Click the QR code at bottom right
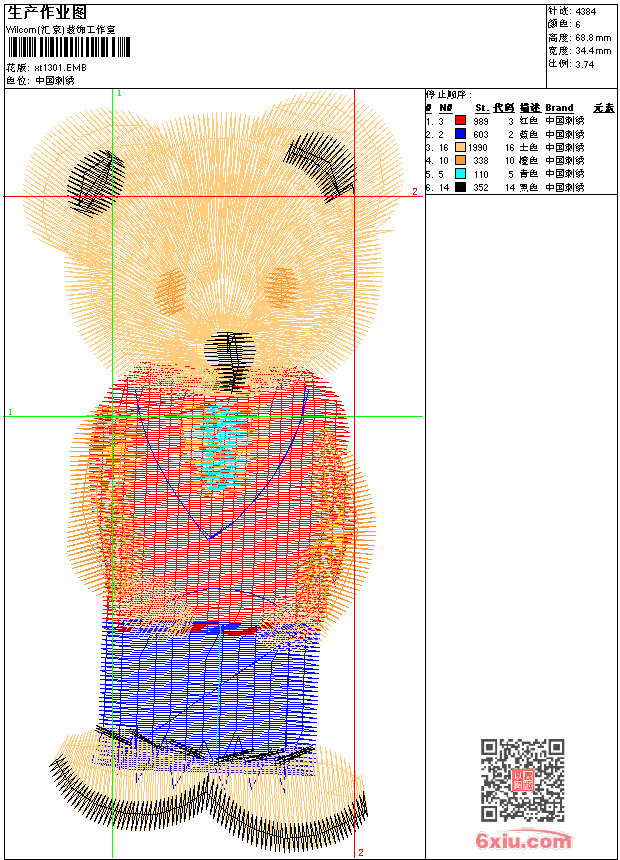The width and height of the screenshot is (620, 860). (523, 780)
